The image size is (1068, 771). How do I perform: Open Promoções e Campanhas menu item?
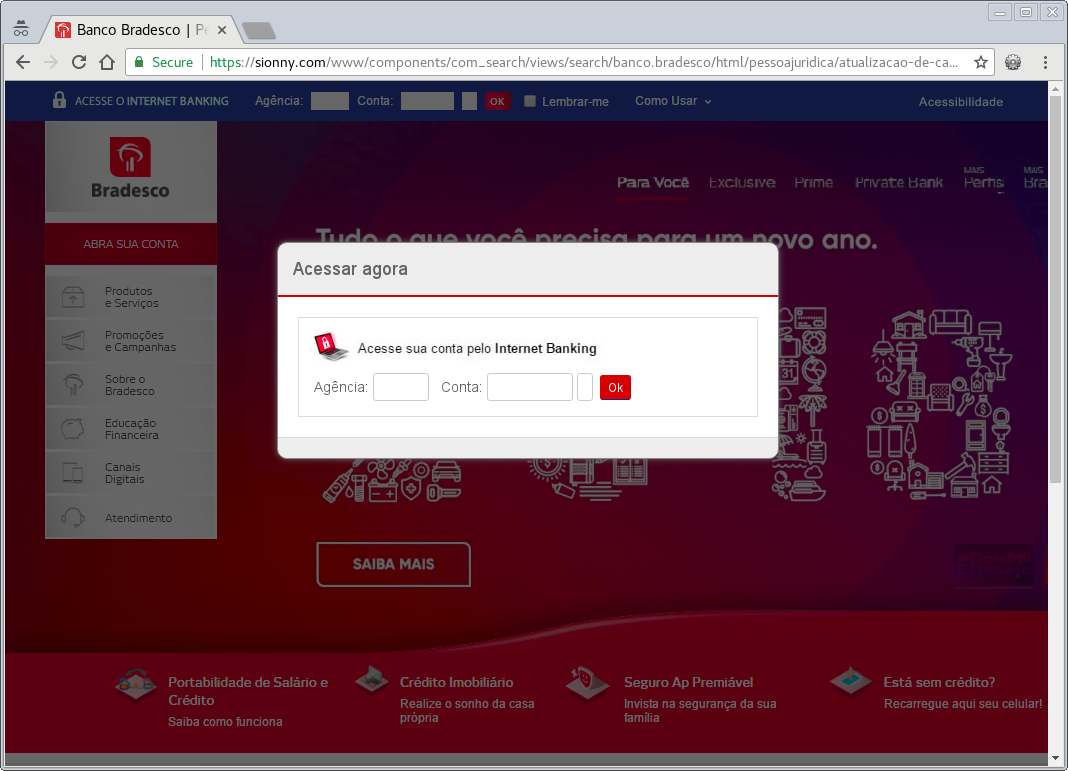click(x=131, y=341)
